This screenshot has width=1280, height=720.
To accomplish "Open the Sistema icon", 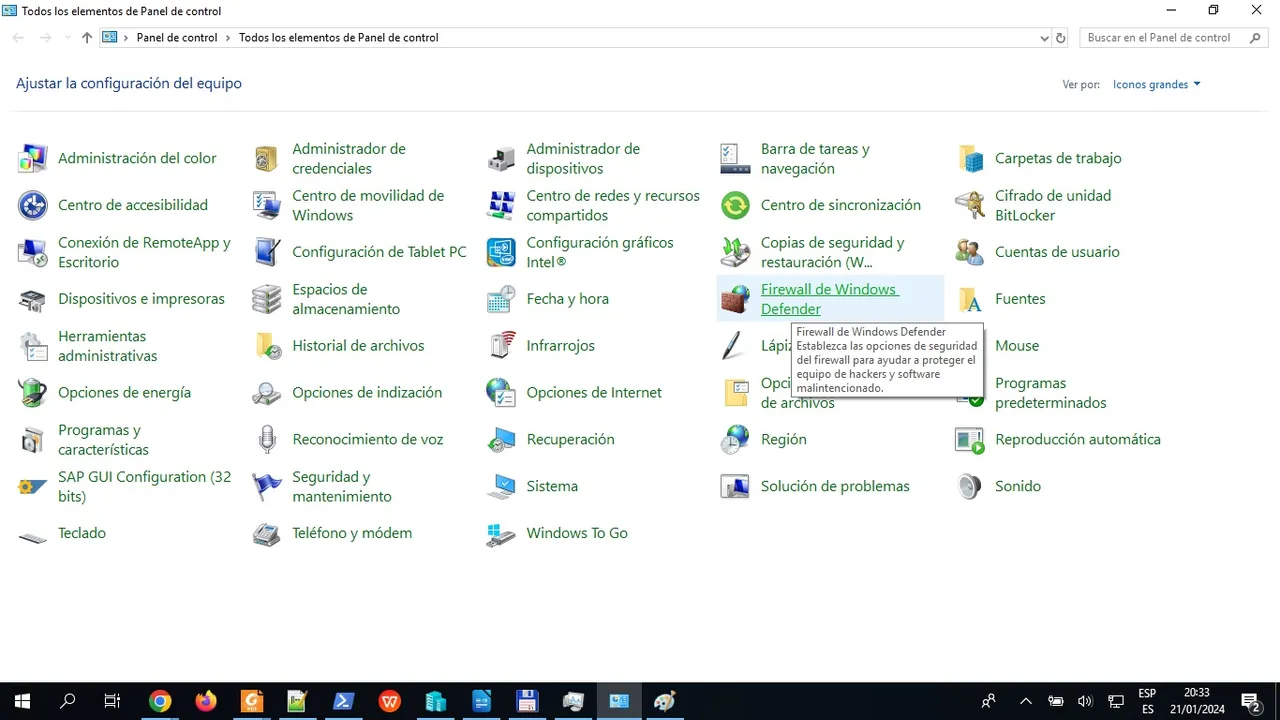I will [501, 487].
